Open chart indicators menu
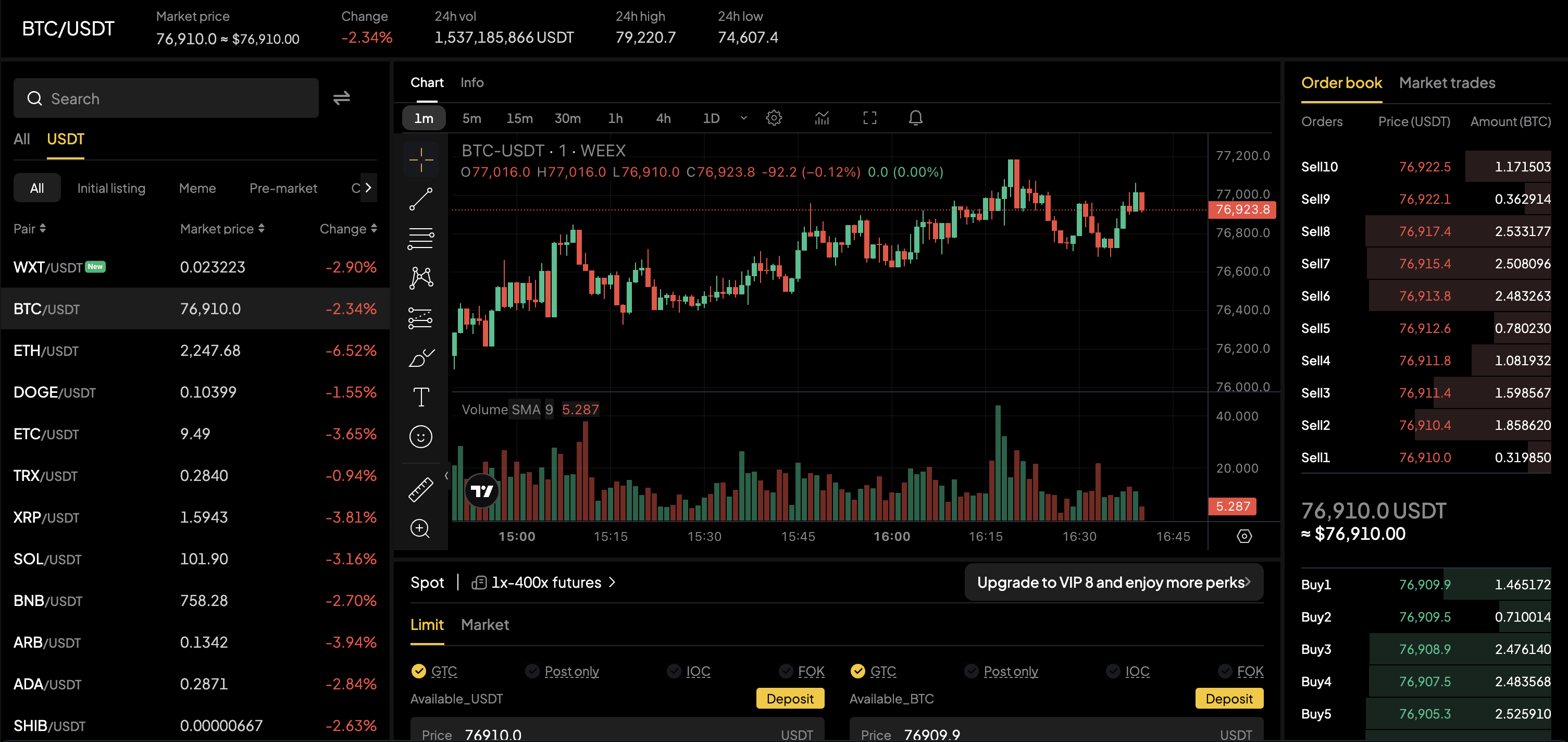This screenshot has width=1568, height=742. point(822,118)
